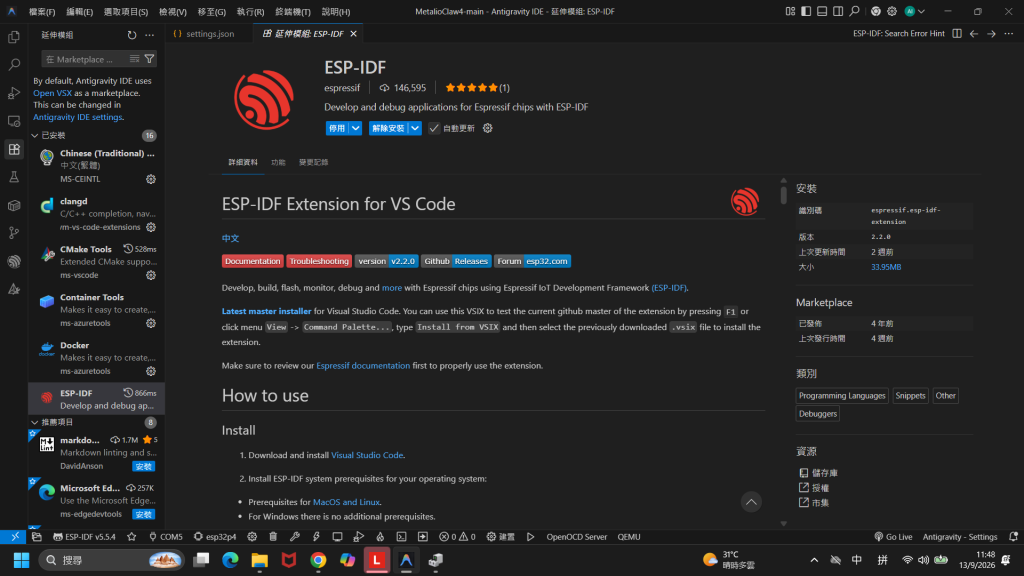Viewport: 1024px width, 576px height.
Task: Customize layout icon in title bar
Action: [790, 11]
